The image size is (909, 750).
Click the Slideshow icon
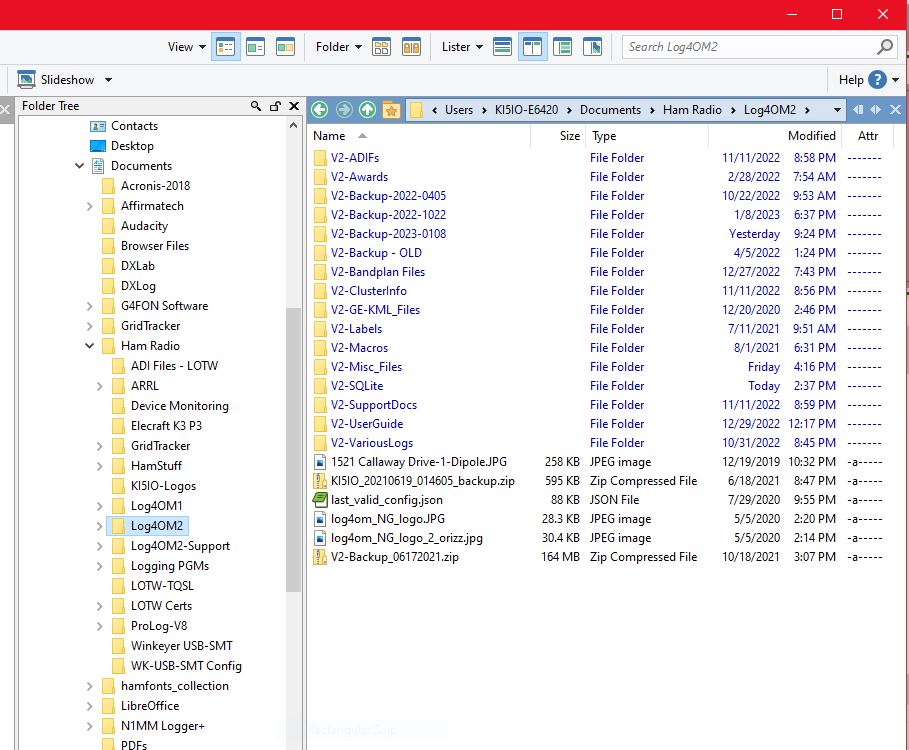coord(26,79)
